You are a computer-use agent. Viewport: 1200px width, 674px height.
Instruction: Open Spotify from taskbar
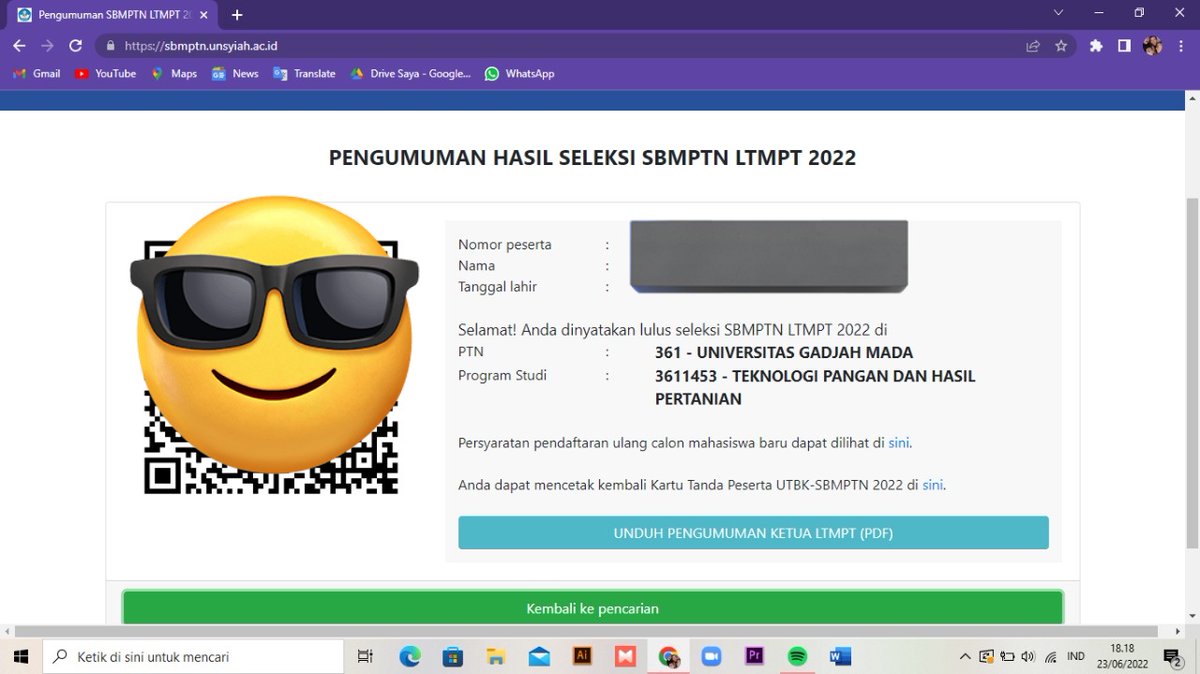coord(797,657)
